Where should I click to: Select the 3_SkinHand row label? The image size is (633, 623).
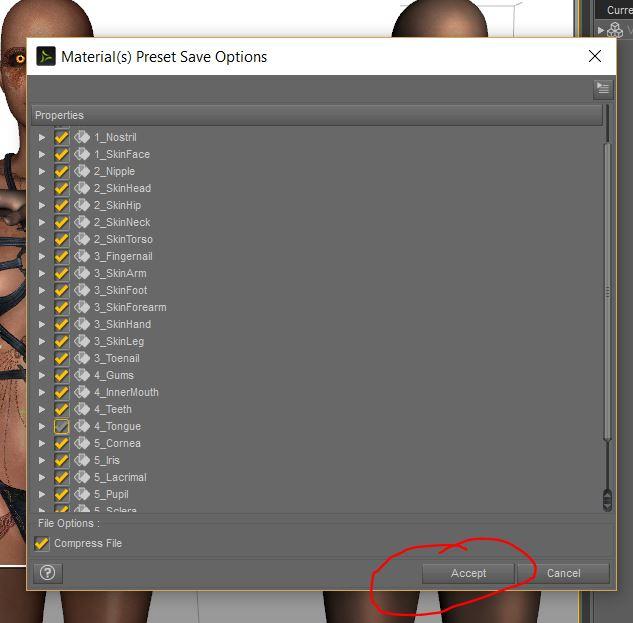click(123, 324)
